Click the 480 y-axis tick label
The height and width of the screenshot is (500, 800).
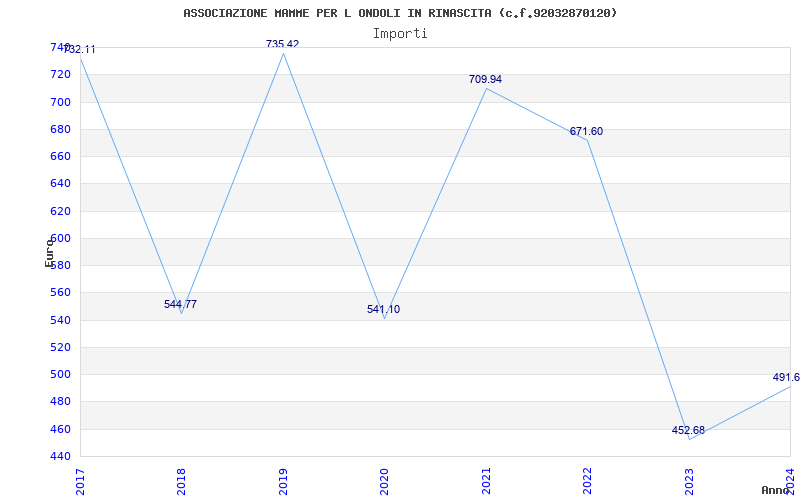pos(60,402)
